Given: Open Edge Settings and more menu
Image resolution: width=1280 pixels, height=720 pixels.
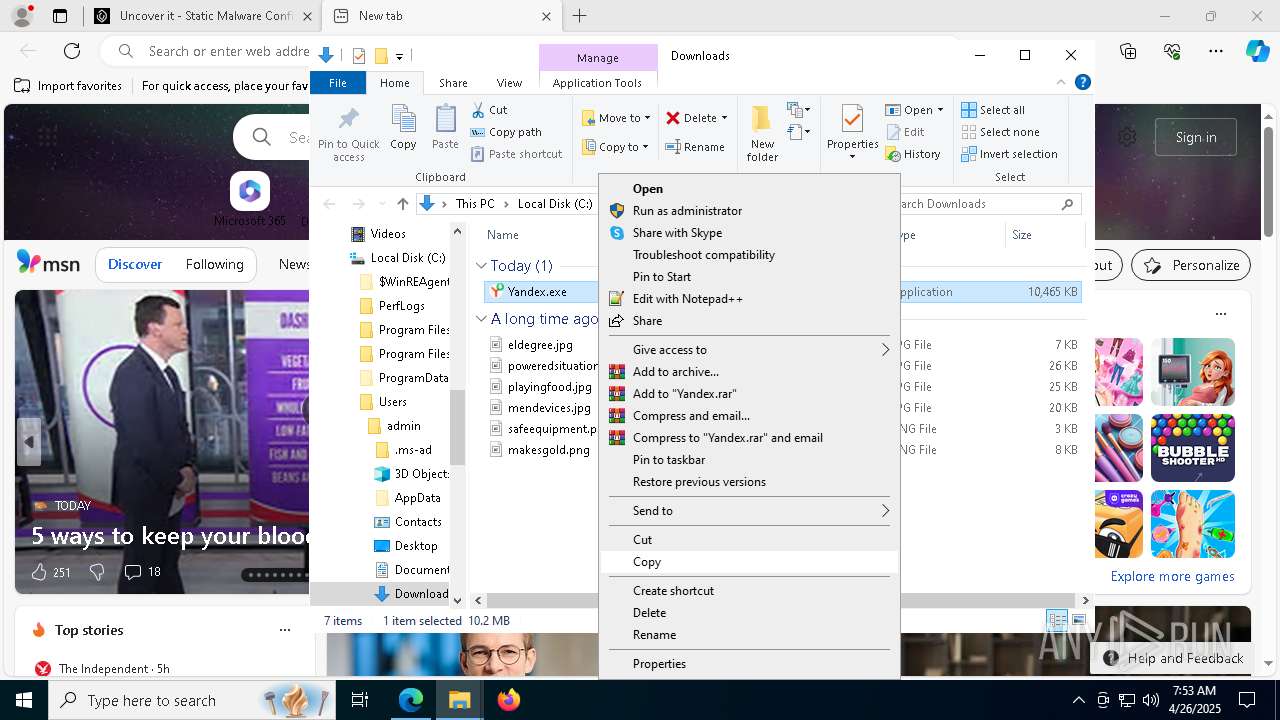Looking at the screenshot, I should pos(1216,51).
